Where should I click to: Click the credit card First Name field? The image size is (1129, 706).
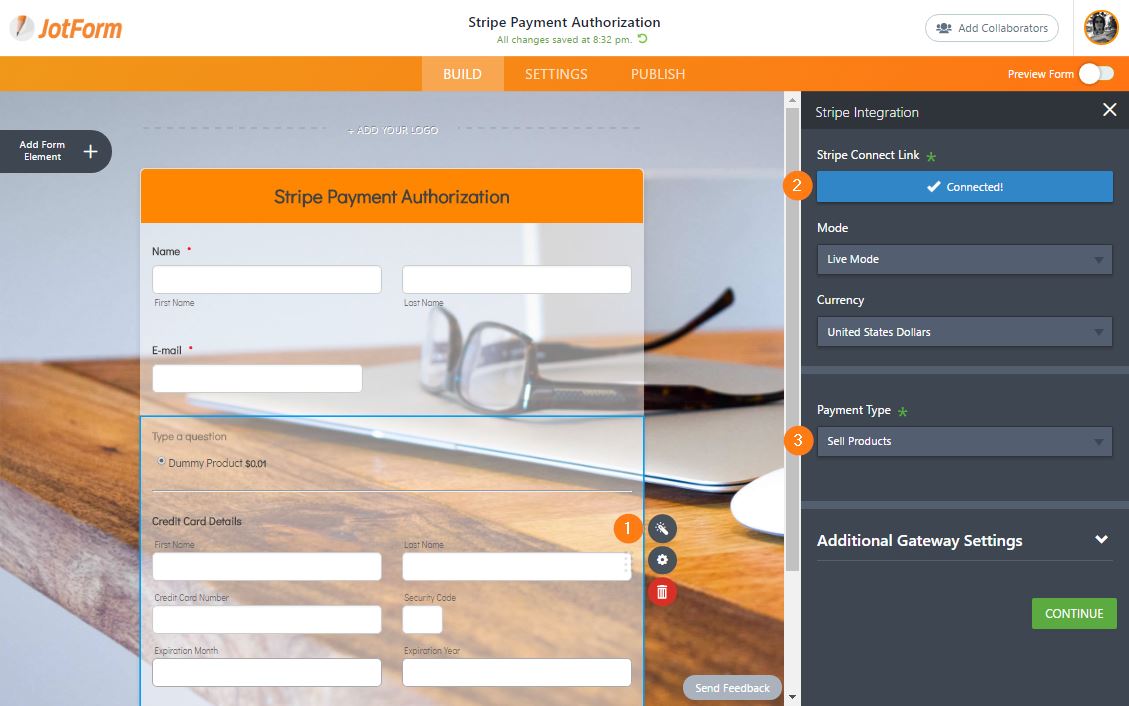266,566
